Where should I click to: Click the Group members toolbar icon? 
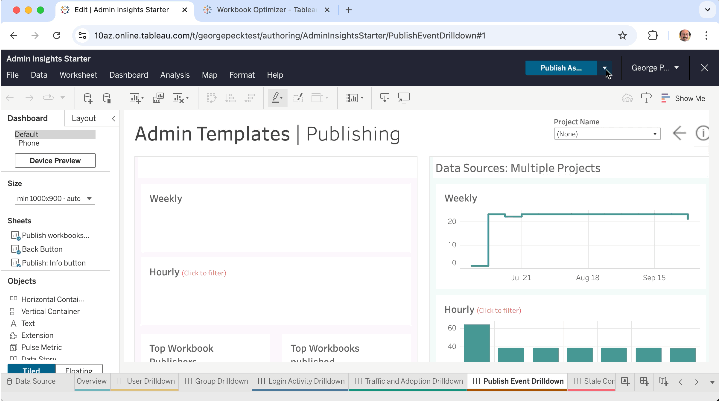(298, 98)
